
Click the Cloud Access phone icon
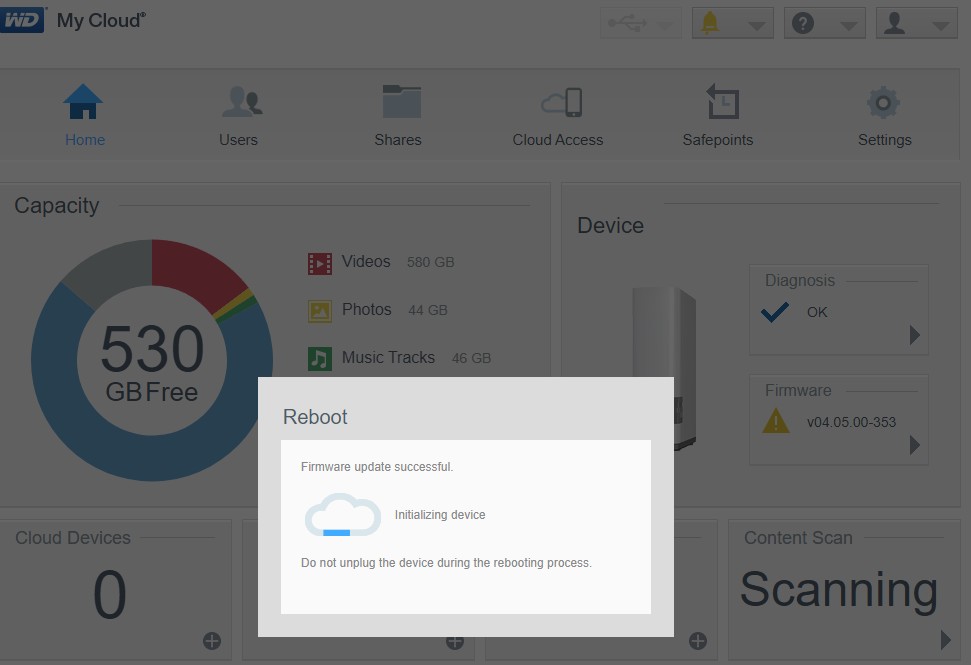coord(562,102)
